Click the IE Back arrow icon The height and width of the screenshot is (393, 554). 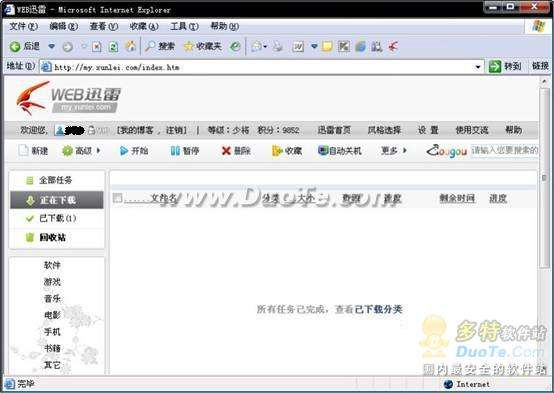[15, 46]
